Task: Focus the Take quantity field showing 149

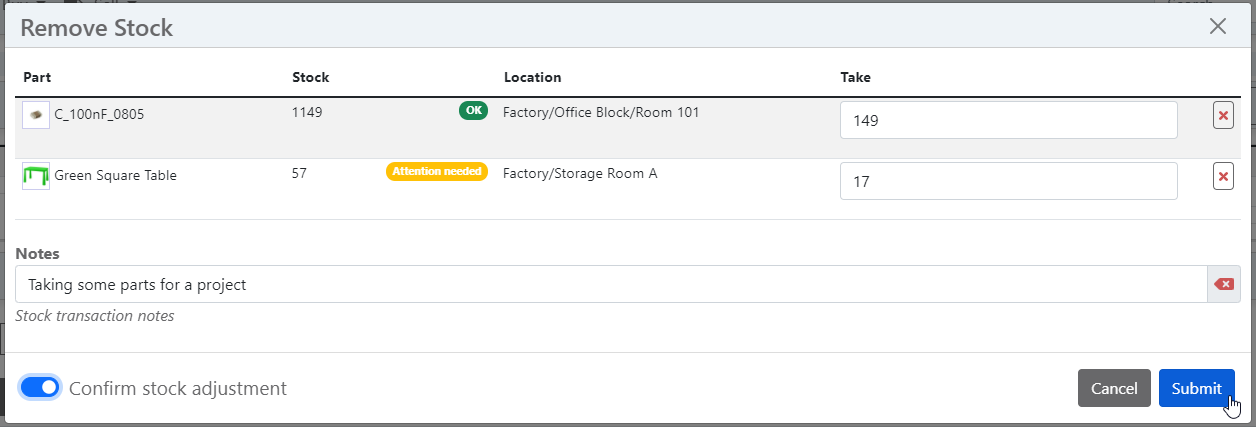Action: tap(1008, 121)
